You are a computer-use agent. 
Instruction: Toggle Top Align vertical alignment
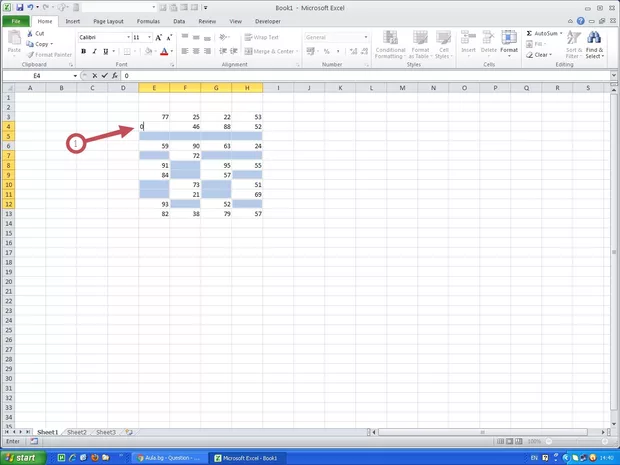185,37
